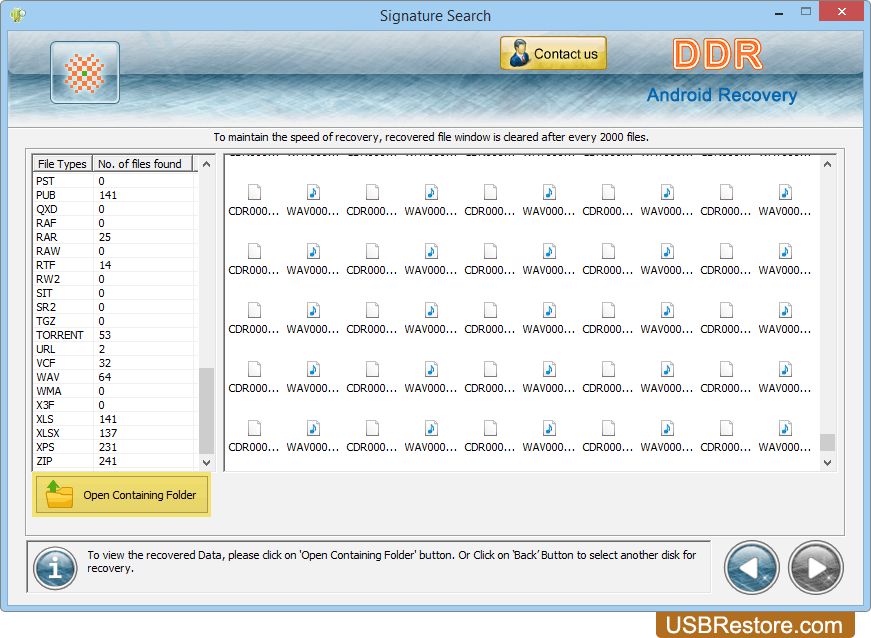Select the WMA file type row
Screen dimensions: 871x638
(x=114, y=391)
